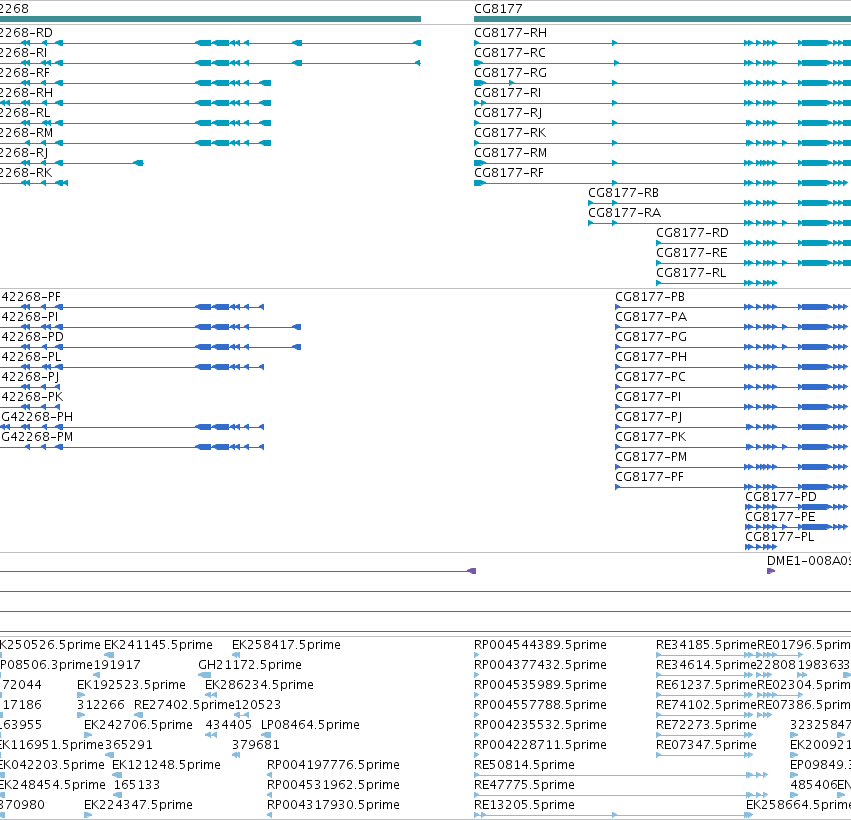Select protein label CG8177-PM
The width and height of the screenshot is (851, 820).
[651, 458]
